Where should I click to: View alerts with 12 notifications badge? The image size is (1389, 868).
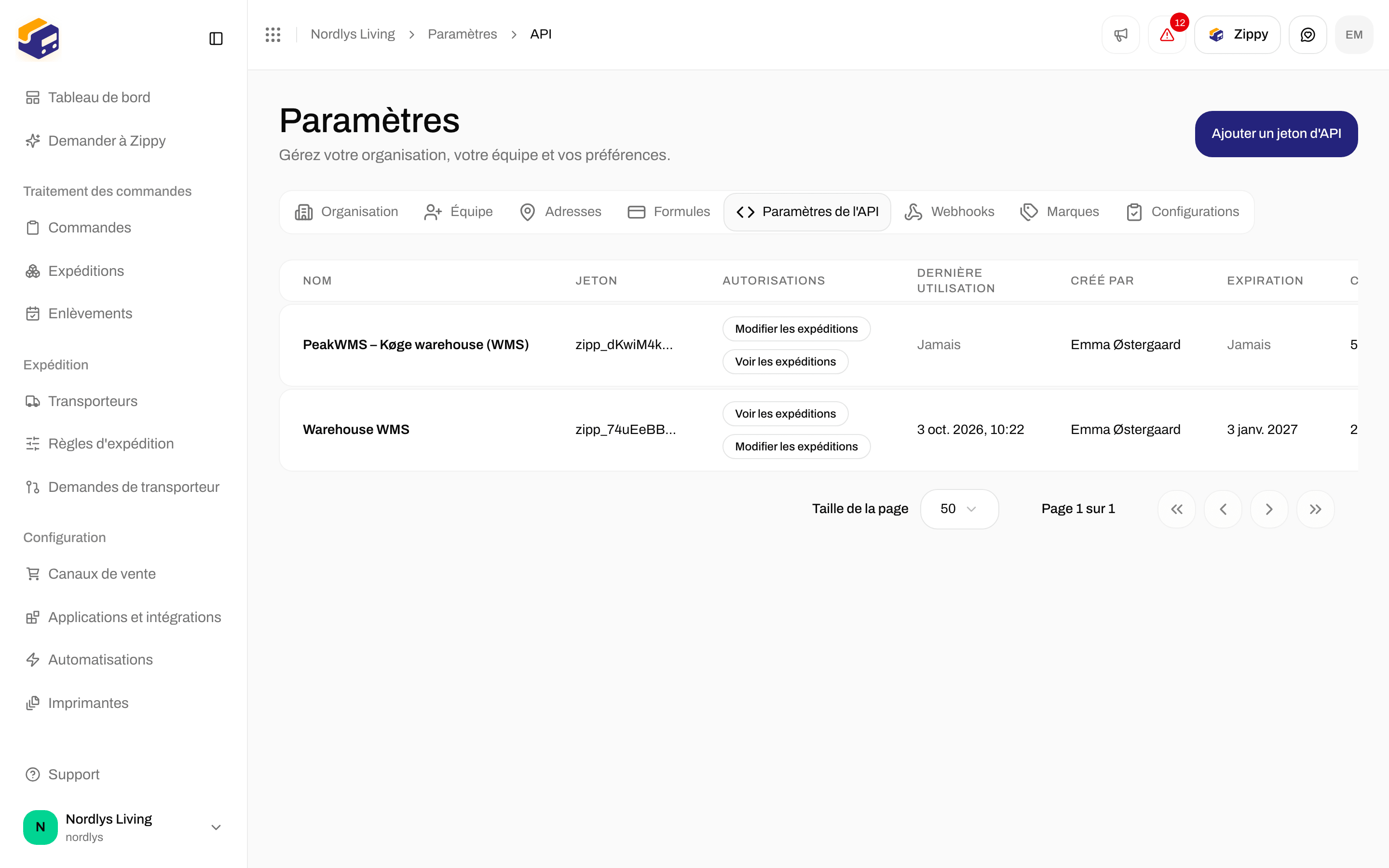coord(1167,34)
